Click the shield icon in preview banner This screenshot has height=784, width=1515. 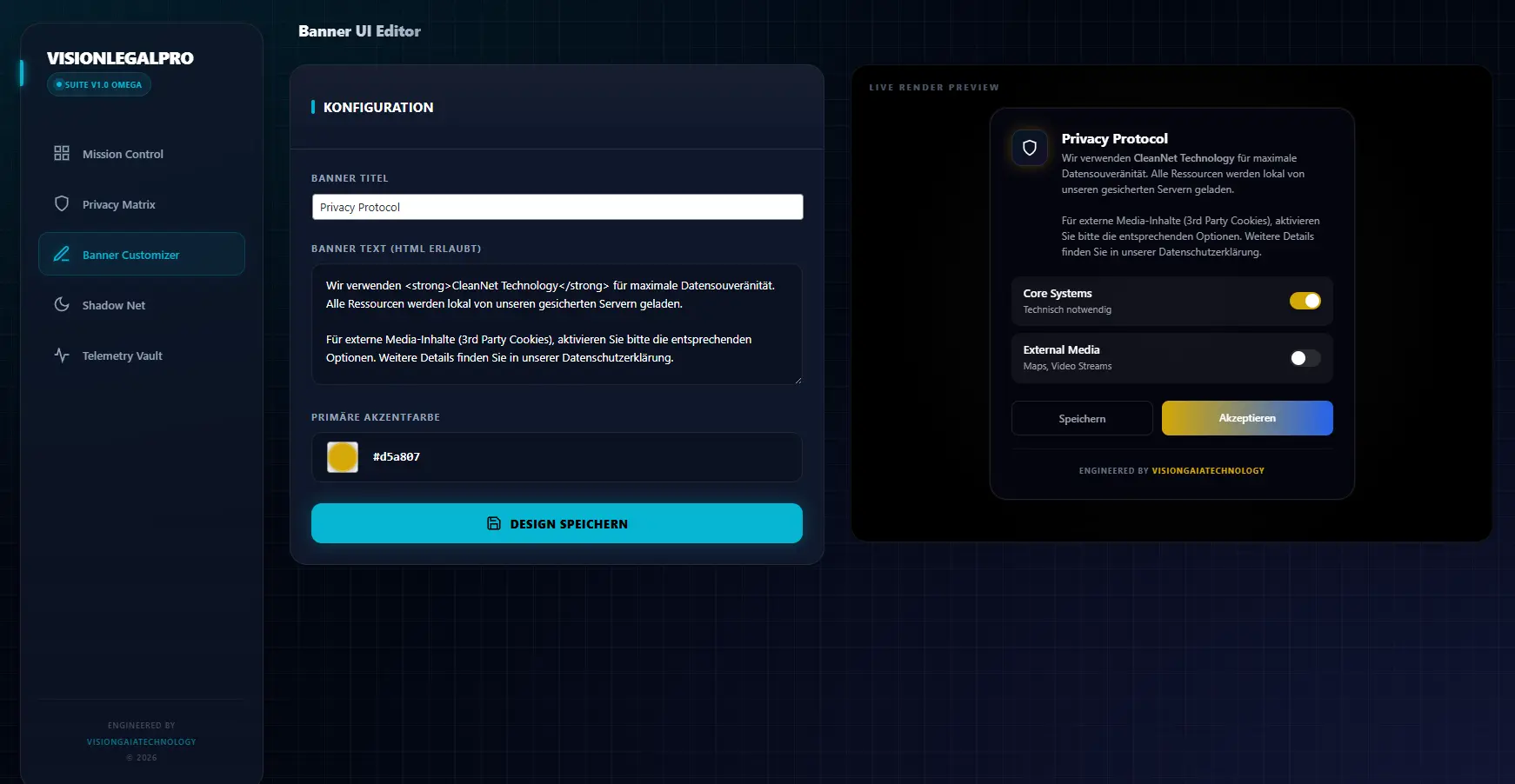pyautogui.click(x=1030, y=148)
